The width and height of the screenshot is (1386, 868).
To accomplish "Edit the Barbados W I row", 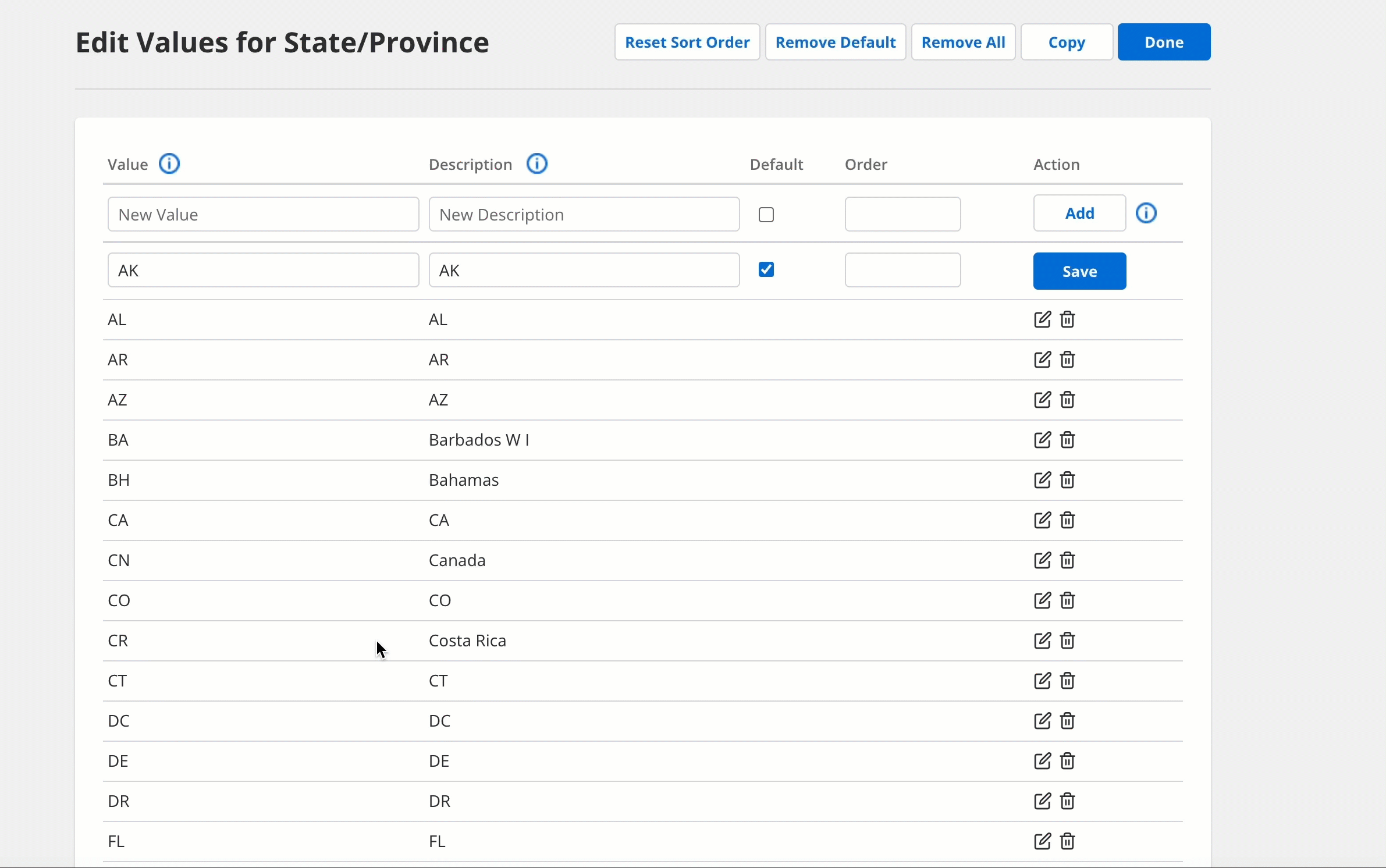I will click(x=1042, y=440).
